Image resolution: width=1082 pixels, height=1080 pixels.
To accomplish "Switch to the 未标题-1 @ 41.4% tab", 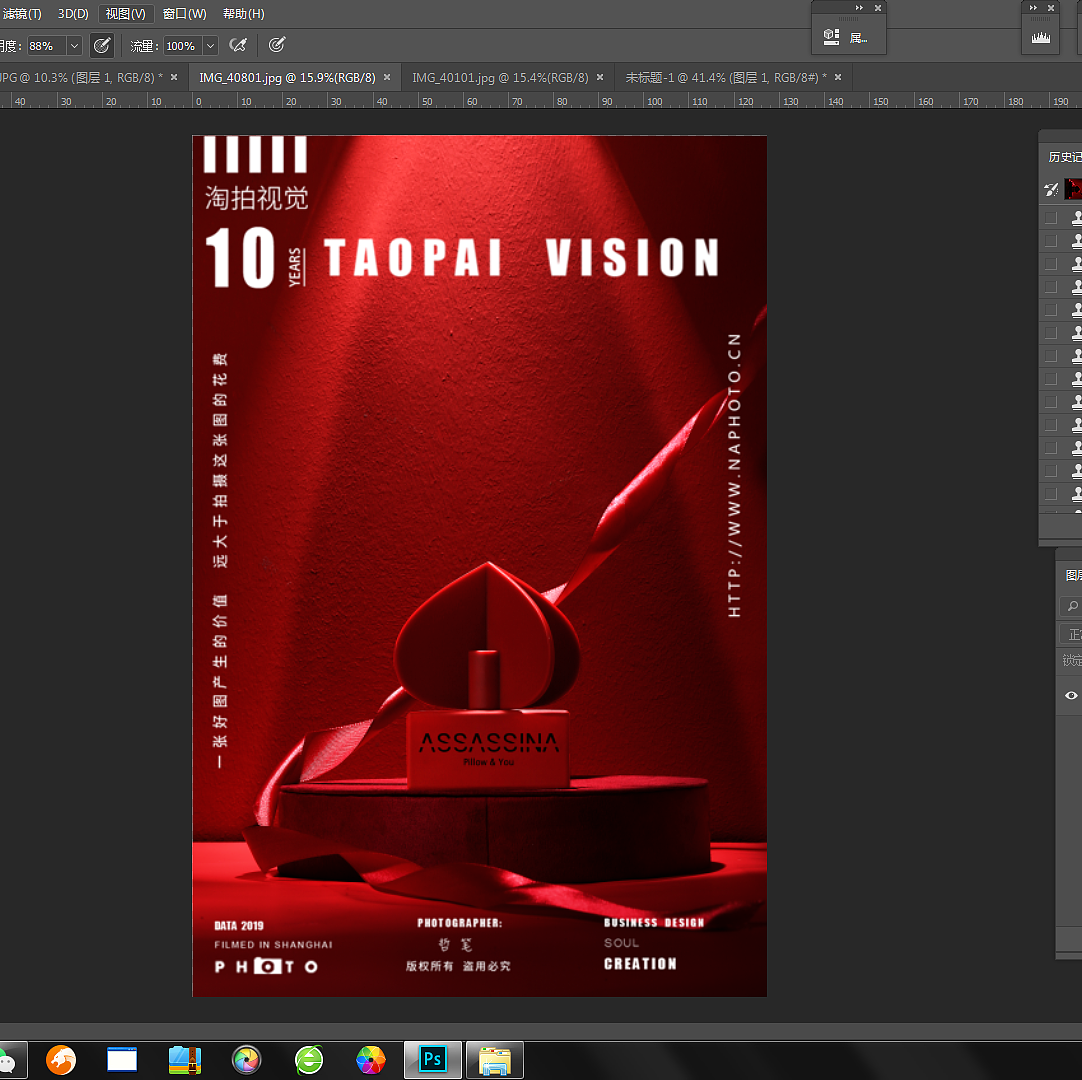I will 726,77.
